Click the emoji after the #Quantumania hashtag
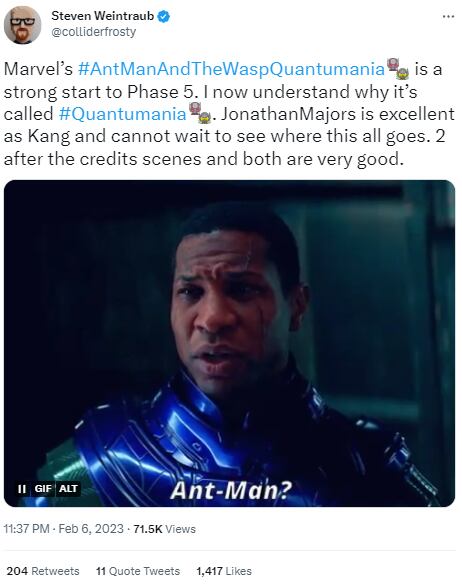 (x=200, y=113)
